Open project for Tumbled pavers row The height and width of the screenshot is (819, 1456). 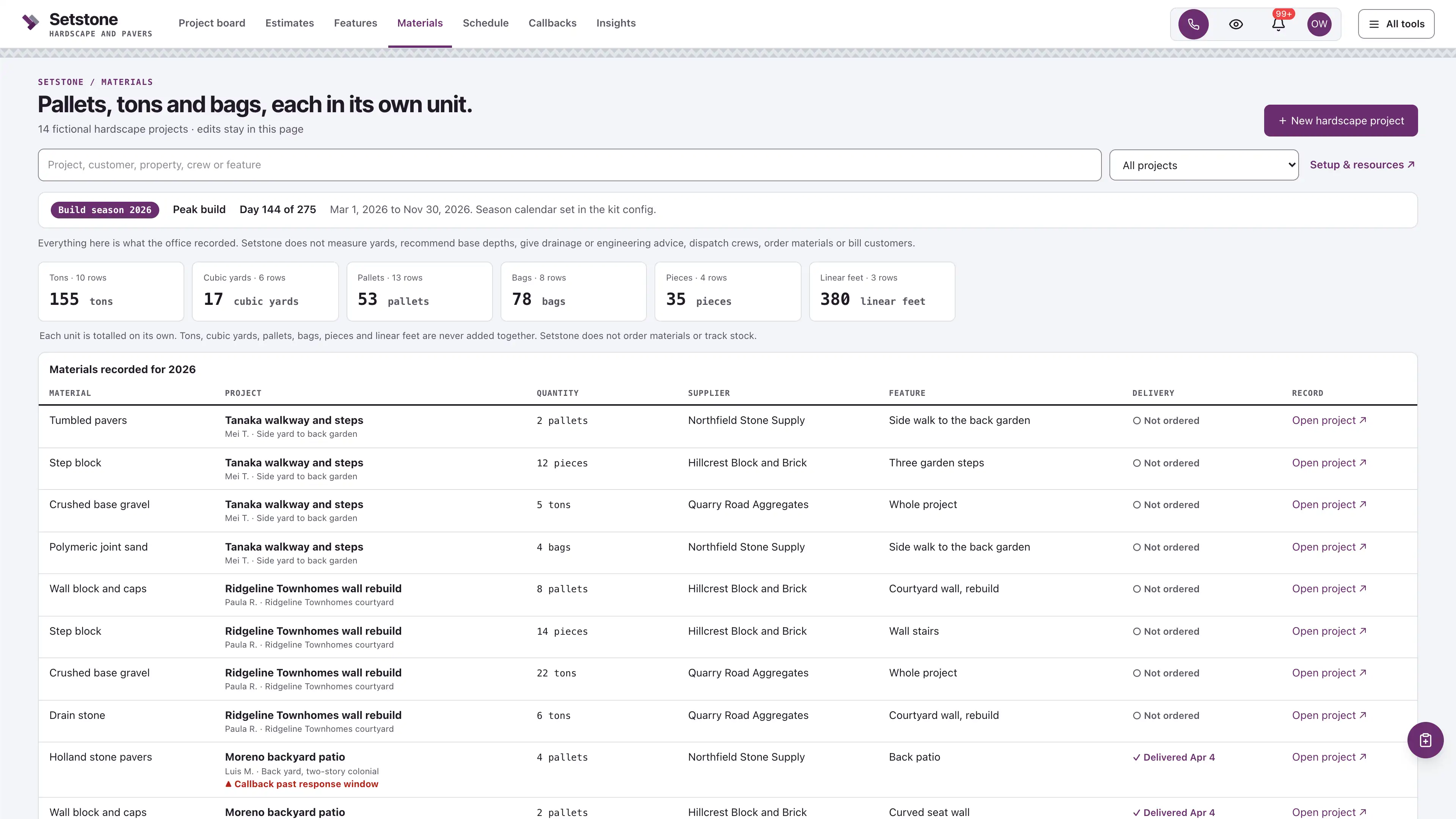coord(1329,420)
